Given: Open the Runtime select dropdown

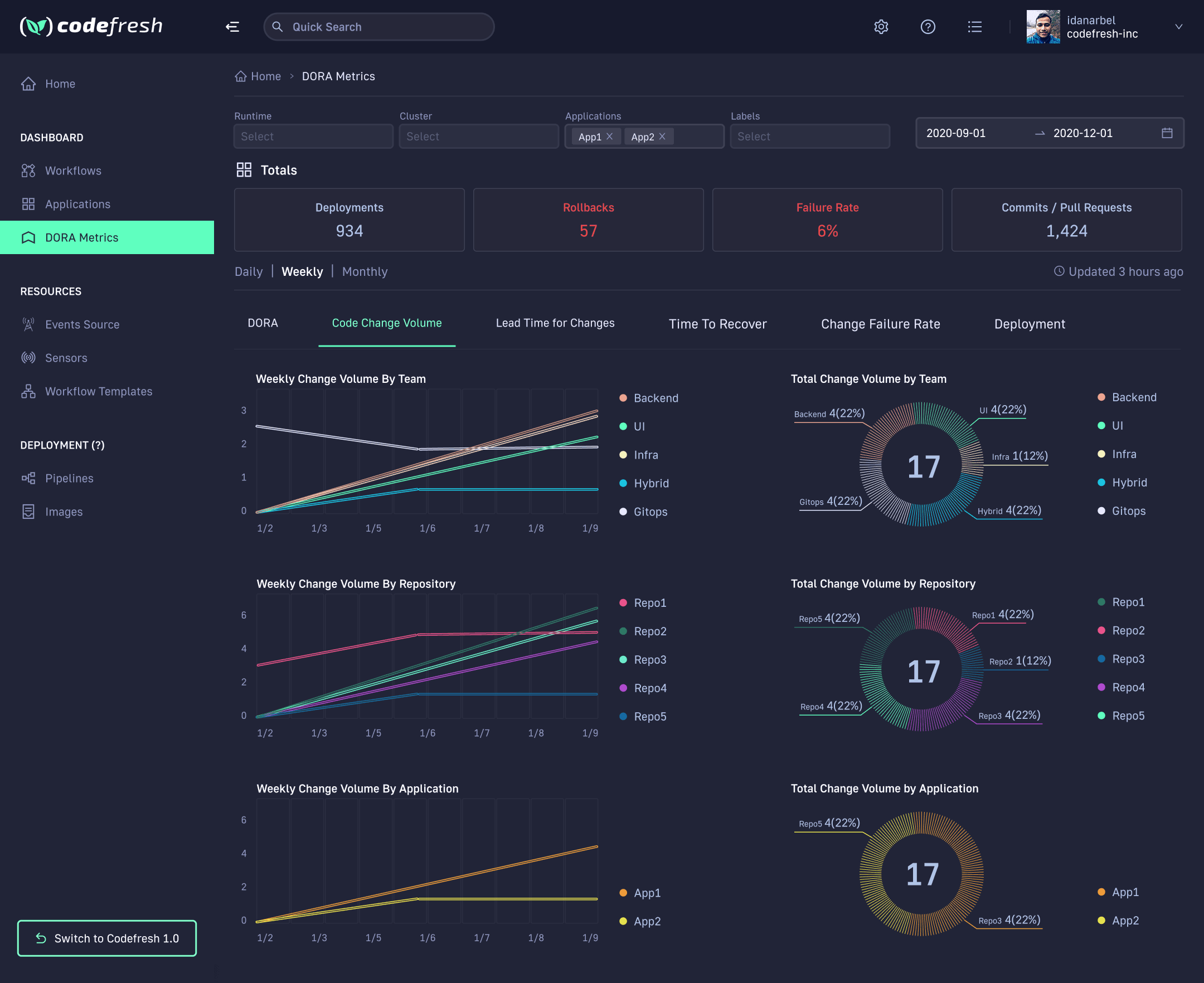Looking at the screenshot, I should pos(313,137).
